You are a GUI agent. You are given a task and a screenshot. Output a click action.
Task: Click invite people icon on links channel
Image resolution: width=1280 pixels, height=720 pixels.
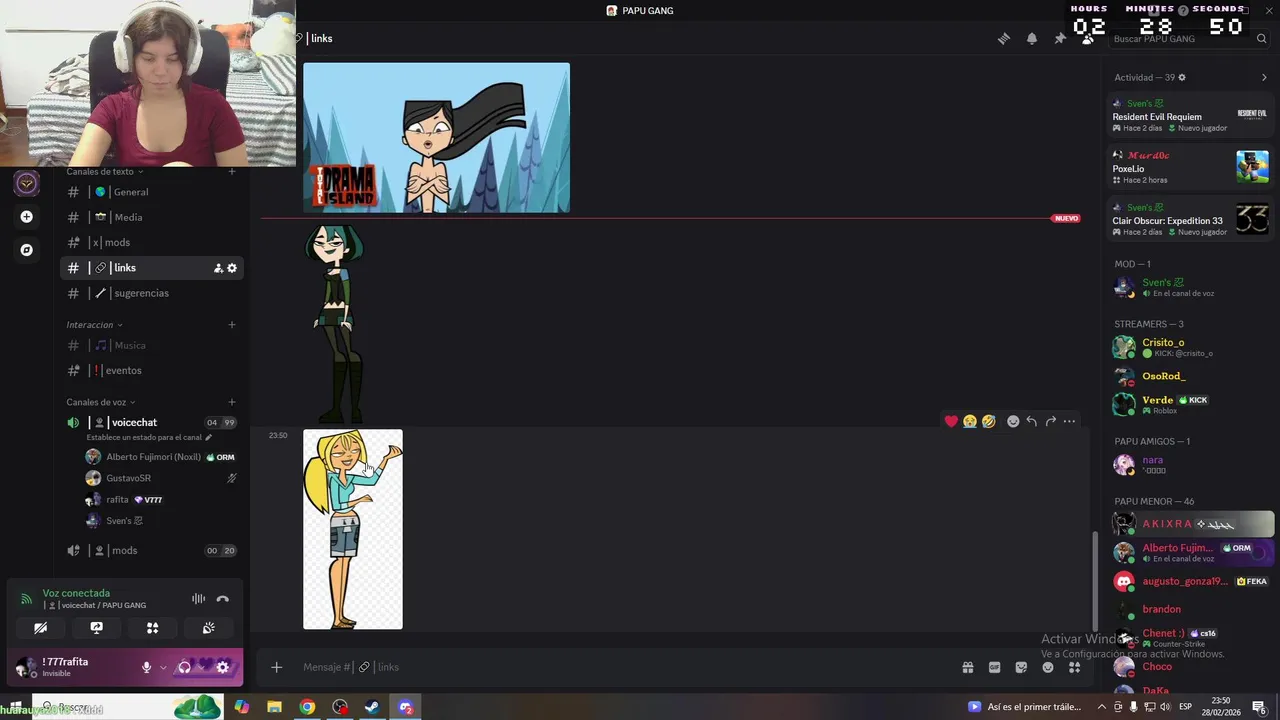pos(218,268)
